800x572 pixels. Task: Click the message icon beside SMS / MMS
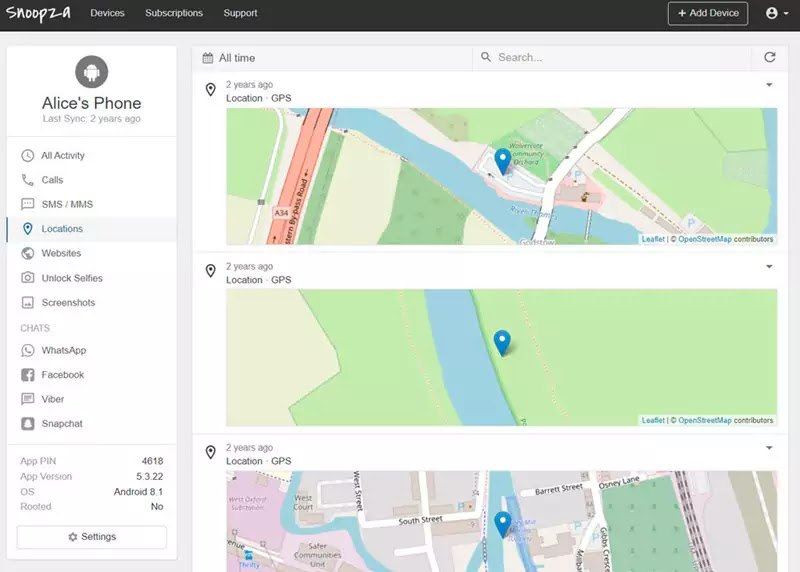pyautogui.click(x=28, y=205)
